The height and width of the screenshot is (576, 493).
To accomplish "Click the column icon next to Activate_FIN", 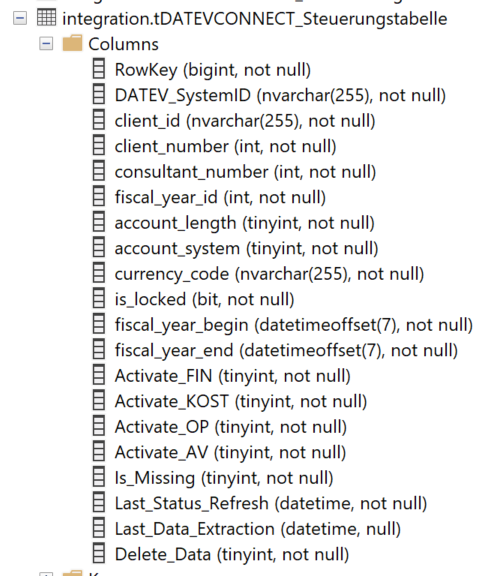I will 98,375.
